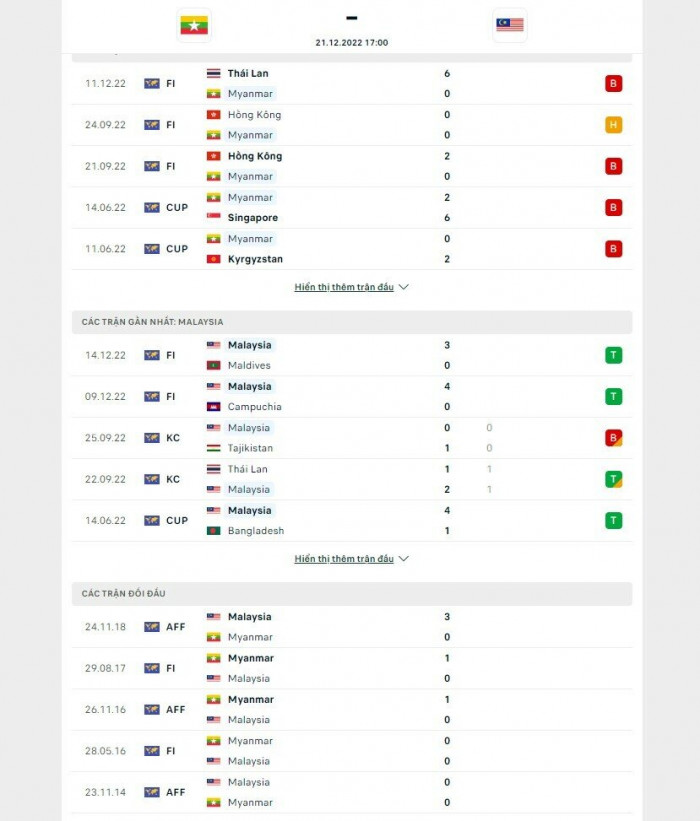Click the Malaysia flag in the match header

pos(509,25)
